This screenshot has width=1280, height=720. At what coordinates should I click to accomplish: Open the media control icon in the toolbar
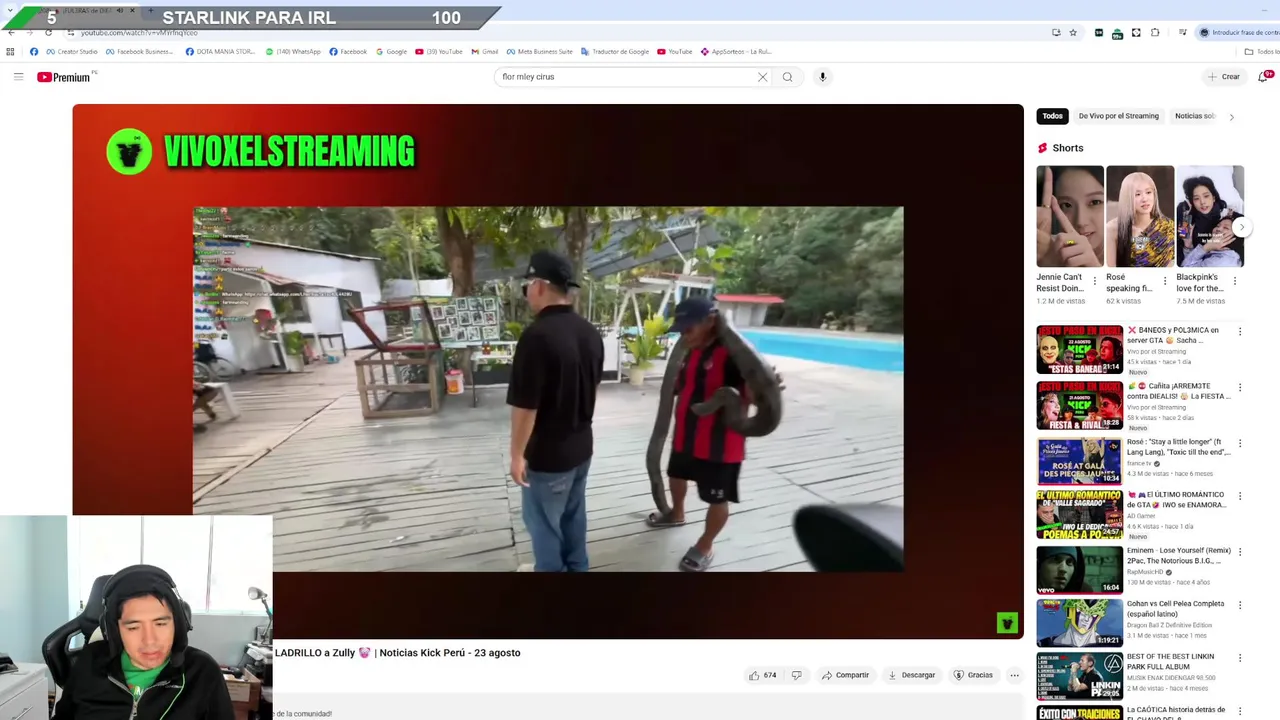[x=1182, y=32]
